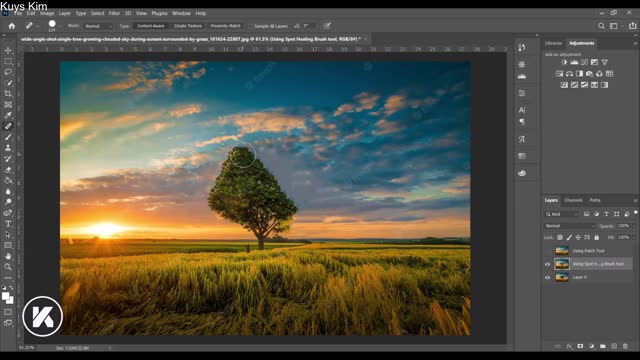Open the Help menu

point(200,13)
